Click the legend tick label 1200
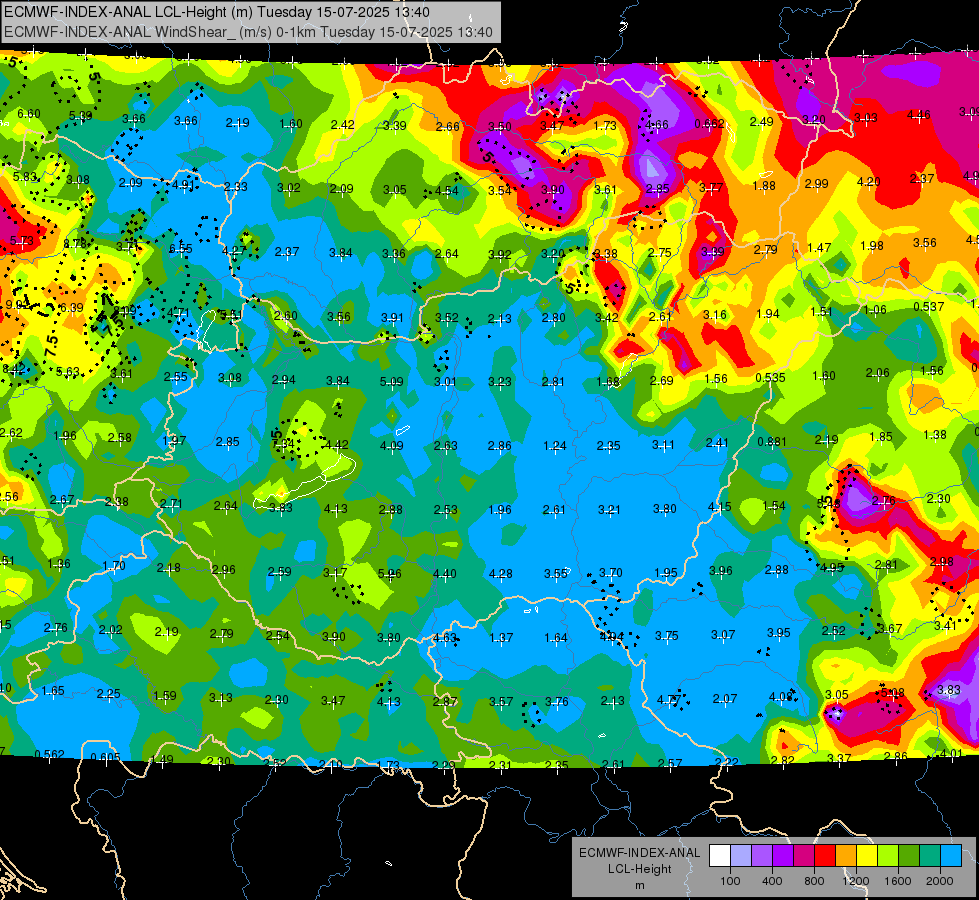 pyautogui.click(x=856, y=881)
